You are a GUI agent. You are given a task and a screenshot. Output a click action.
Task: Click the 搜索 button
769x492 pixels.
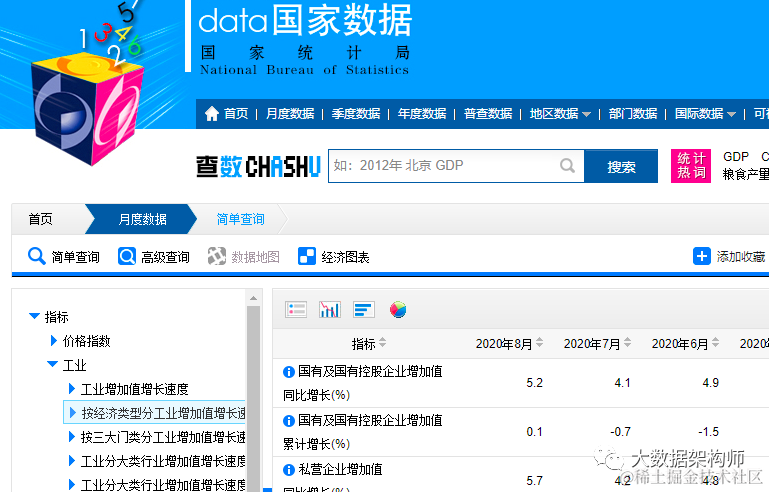pyautogui.click(x=621, y=166)
